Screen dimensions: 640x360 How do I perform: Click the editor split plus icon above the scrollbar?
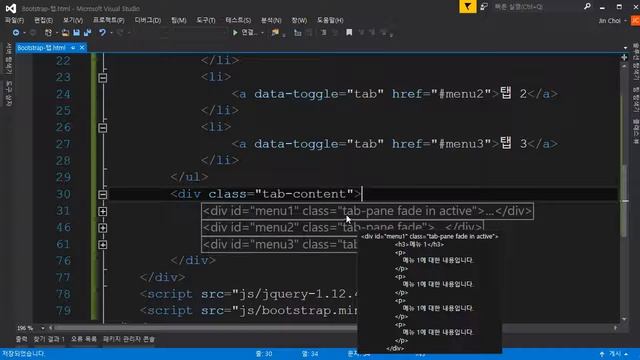[x=624, y=58]
